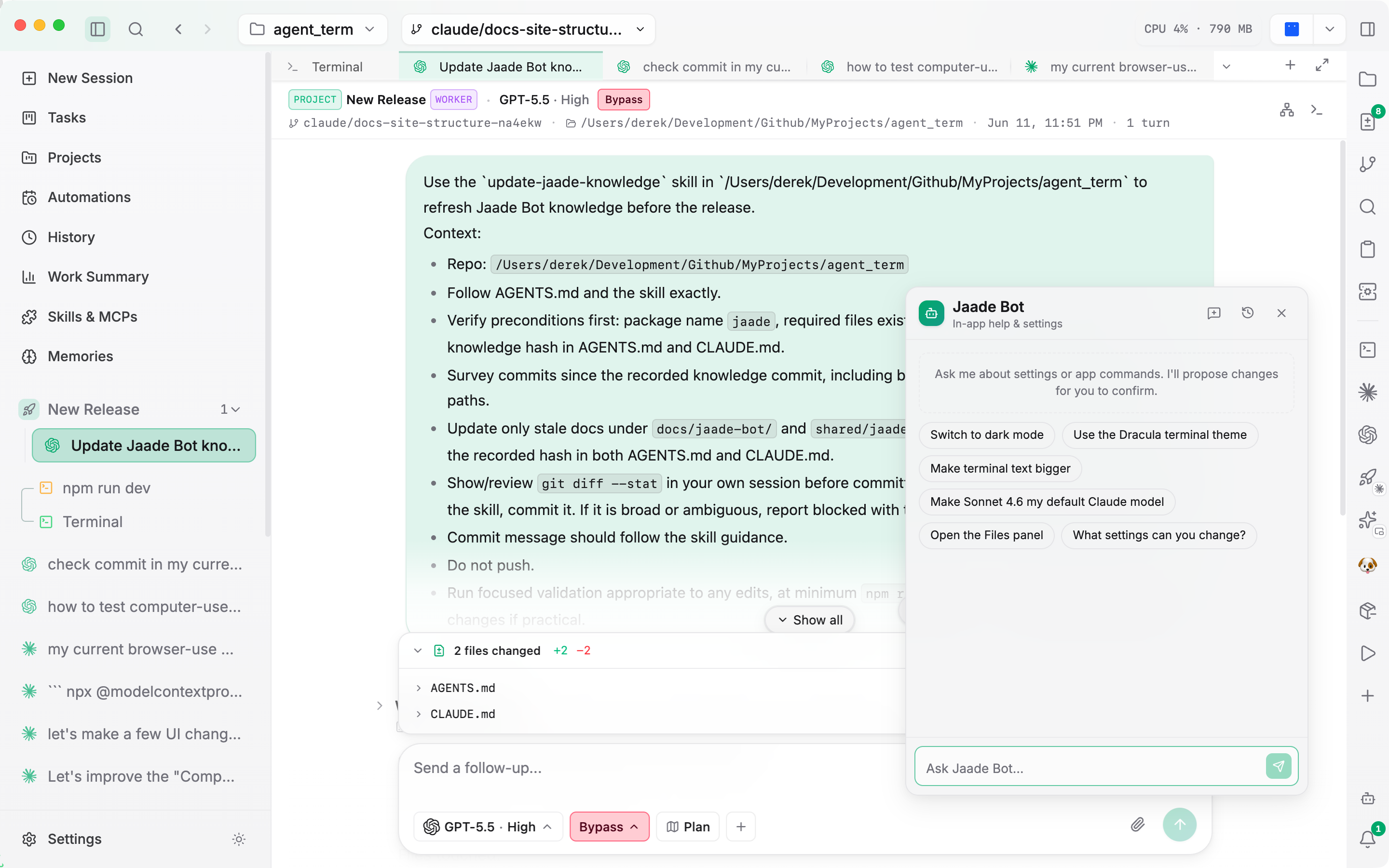
Task: Open the tab overflow chevron
Action: pyautogui.click(x=1226, y=67)
